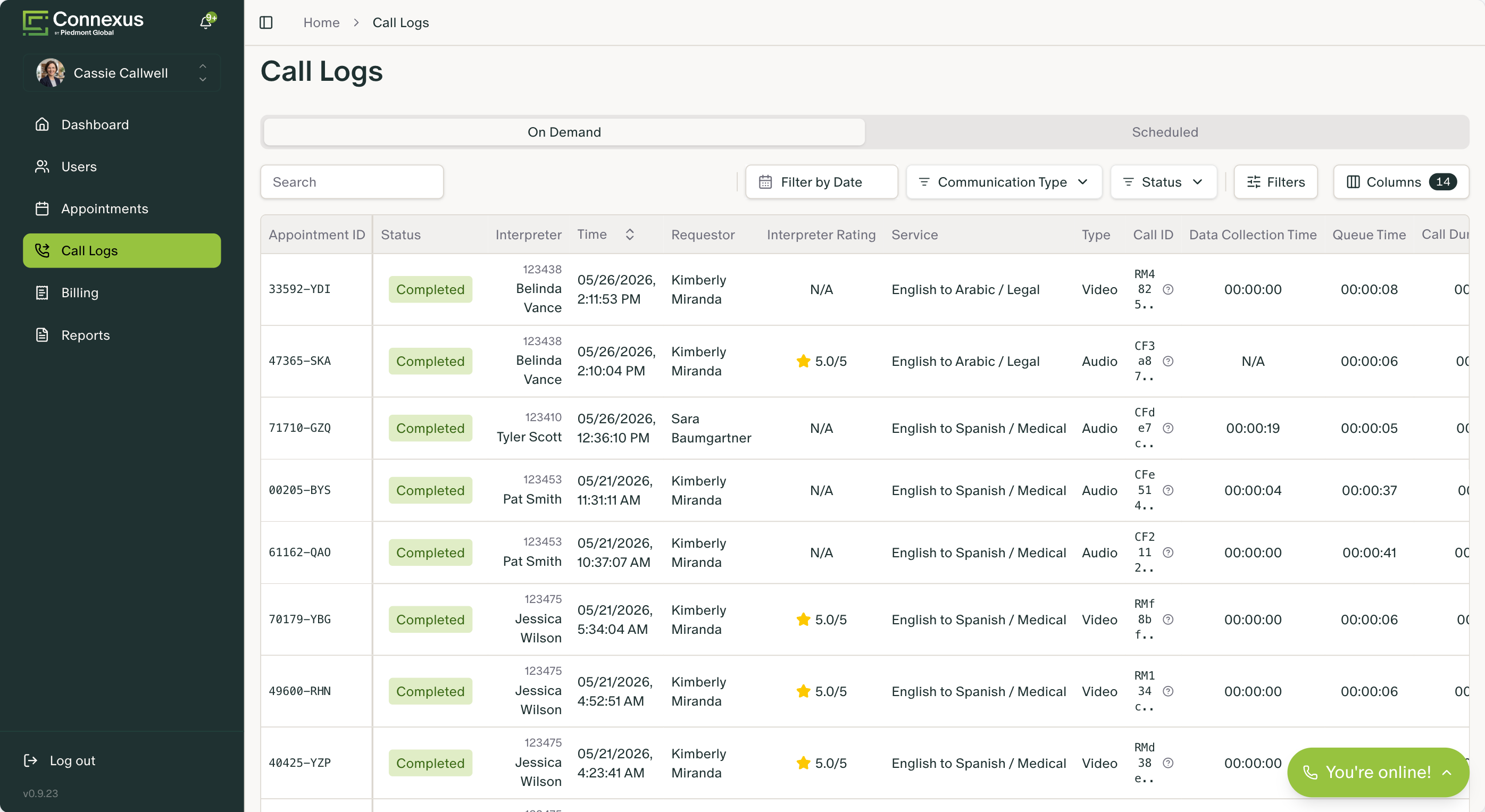
Task: Go to Users page
Action: (x=122, y=166)
